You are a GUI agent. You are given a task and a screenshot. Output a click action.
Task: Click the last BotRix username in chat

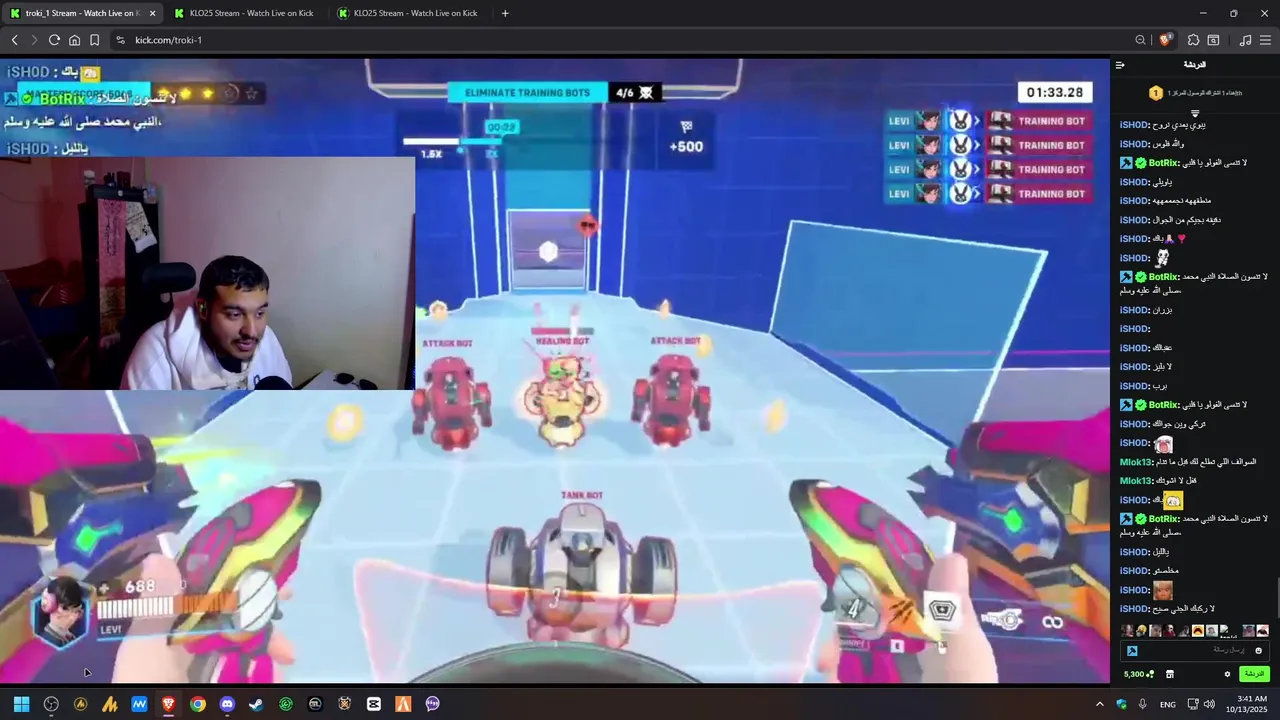1164,519
